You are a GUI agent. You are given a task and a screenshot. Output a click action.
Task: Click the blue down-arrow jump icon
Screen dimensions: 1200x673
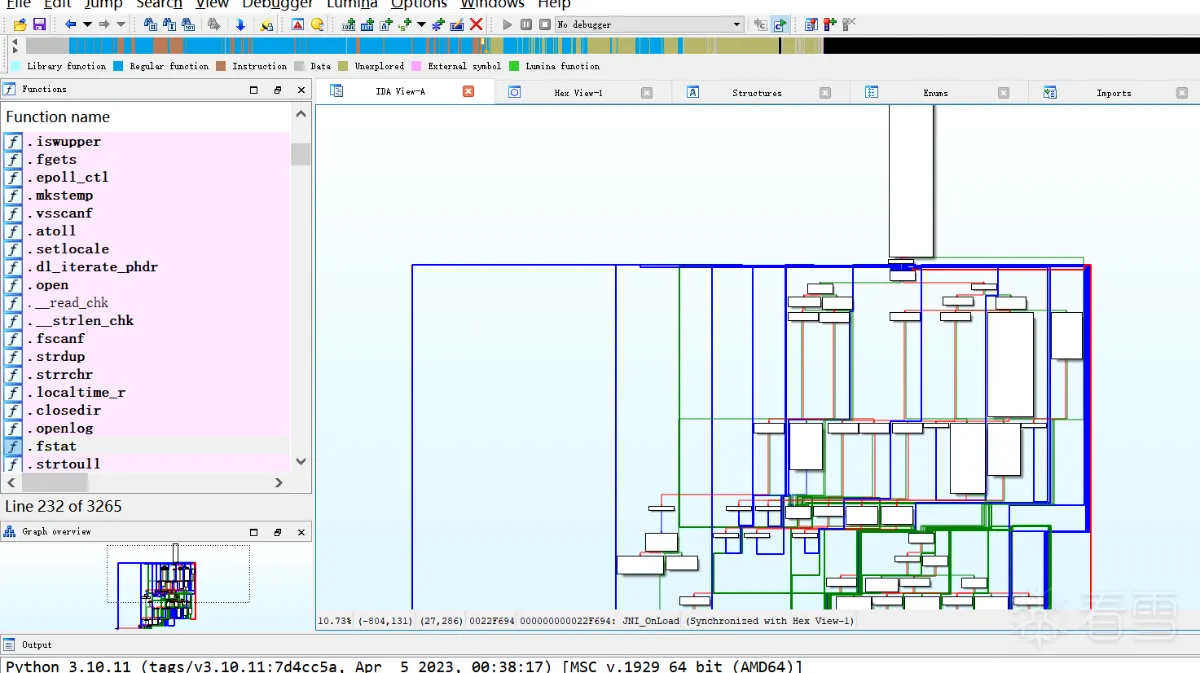[x=240, y=24]
